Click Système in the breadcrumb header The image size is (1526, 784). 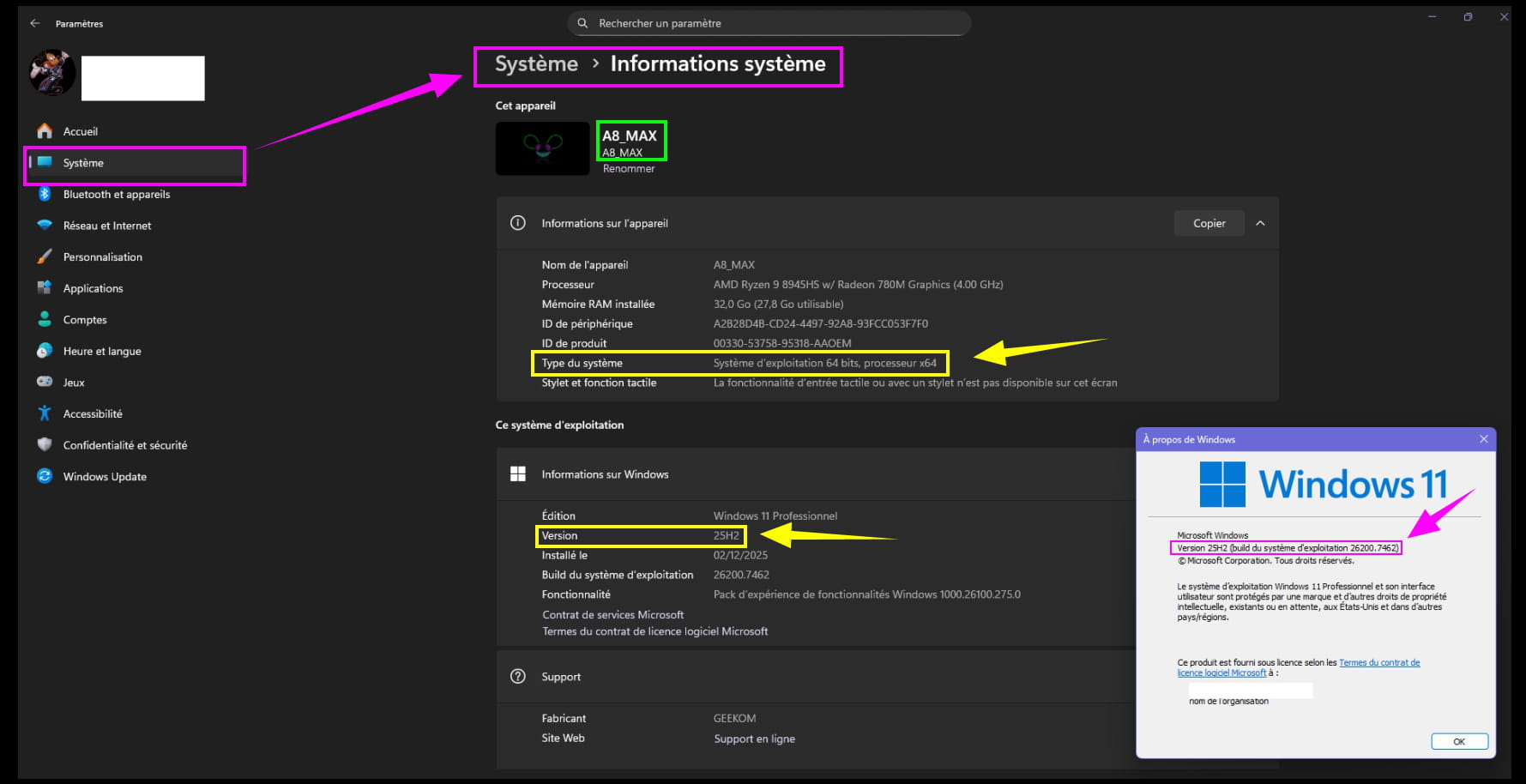coord(536,64)
